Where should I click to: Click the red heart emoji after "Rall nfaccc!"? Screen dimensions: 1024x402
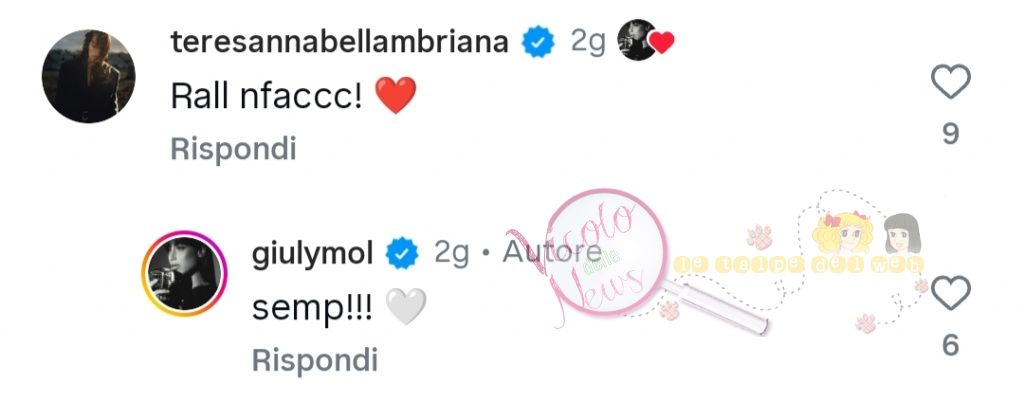click(396, 96)
